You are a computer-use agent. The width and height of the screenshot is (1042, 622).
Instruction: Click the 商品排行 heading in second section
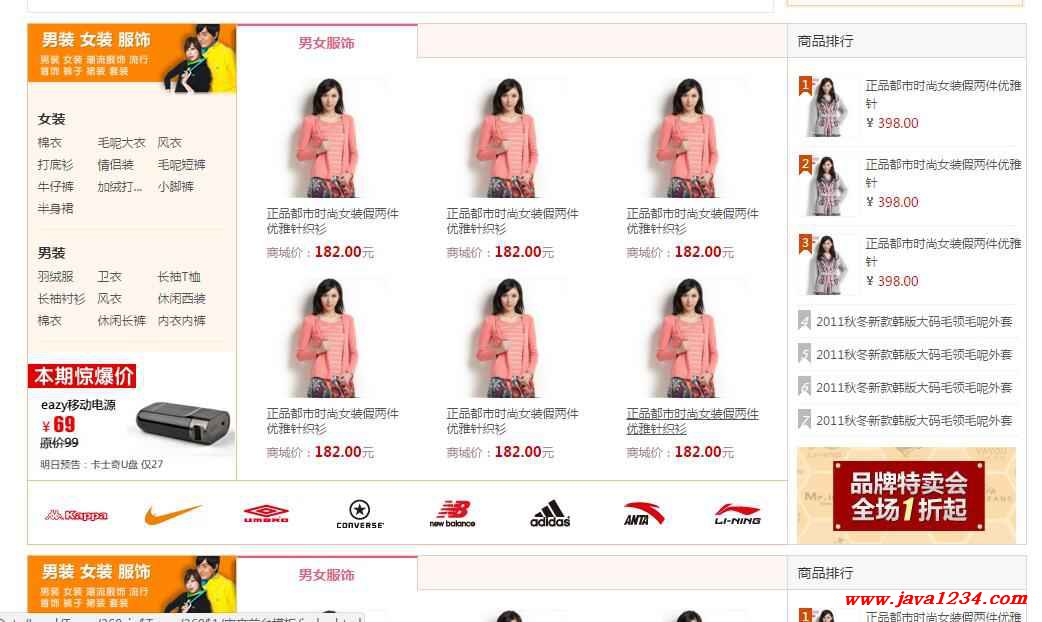coord(825,573)
